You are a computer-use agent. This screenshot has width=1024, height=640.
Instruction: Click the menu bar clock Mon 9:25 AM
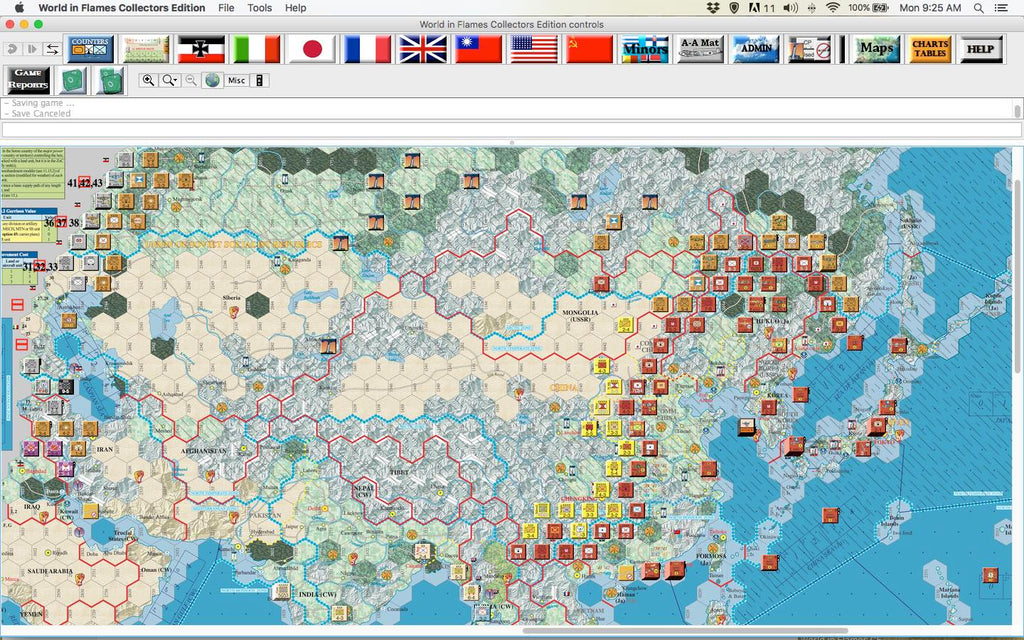930,8
